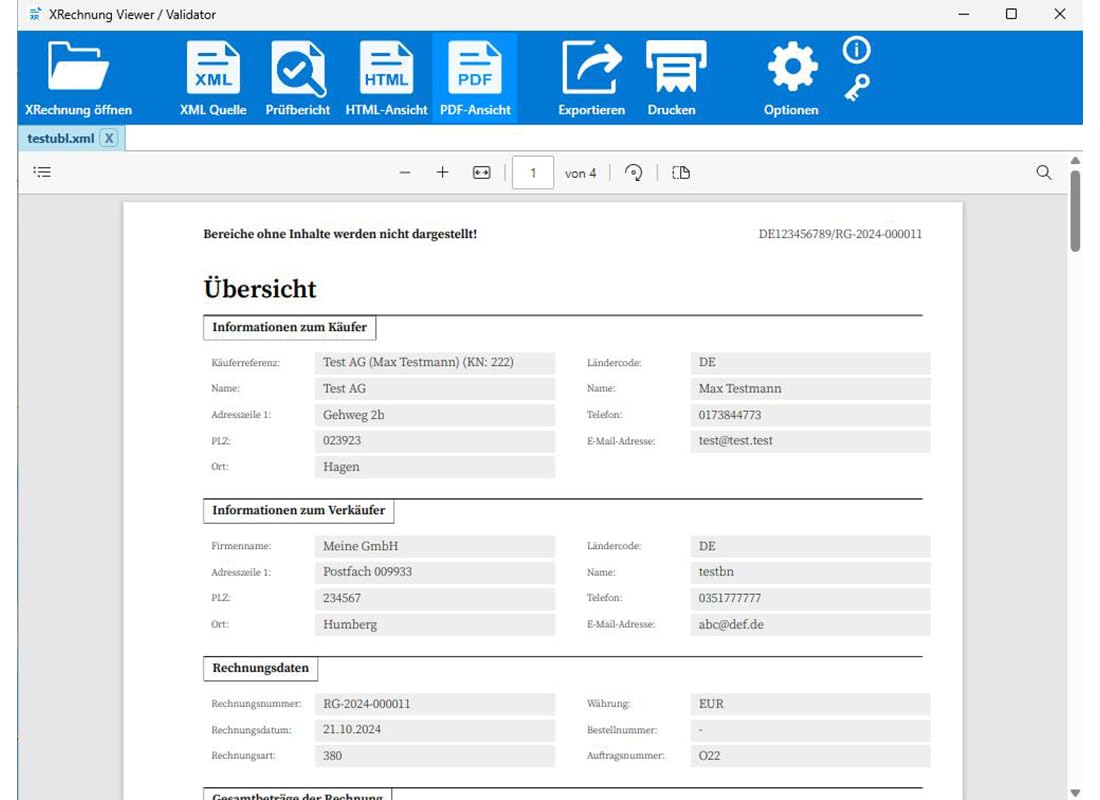
Task: Close the testubl.xml tab
Action: tap(109, 138)
